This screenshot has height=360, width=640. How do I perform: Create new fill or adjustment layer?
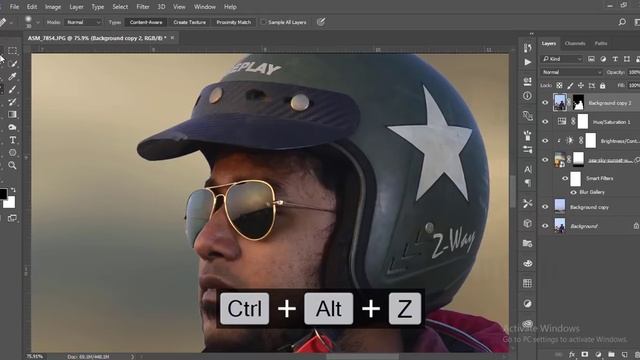coord(598,354)
